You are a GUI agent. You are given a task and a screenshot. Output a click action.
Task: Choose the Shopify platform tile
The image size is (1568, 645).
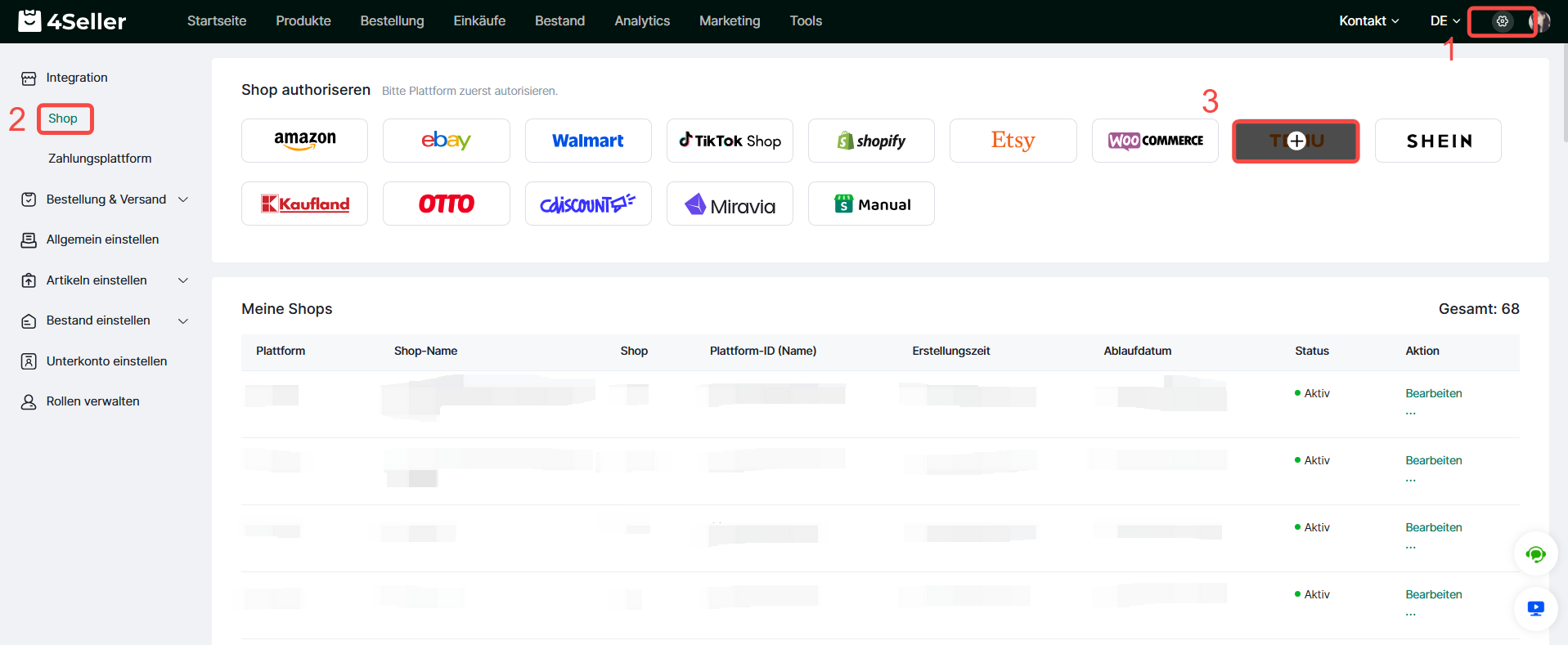(x=871, y=141)
